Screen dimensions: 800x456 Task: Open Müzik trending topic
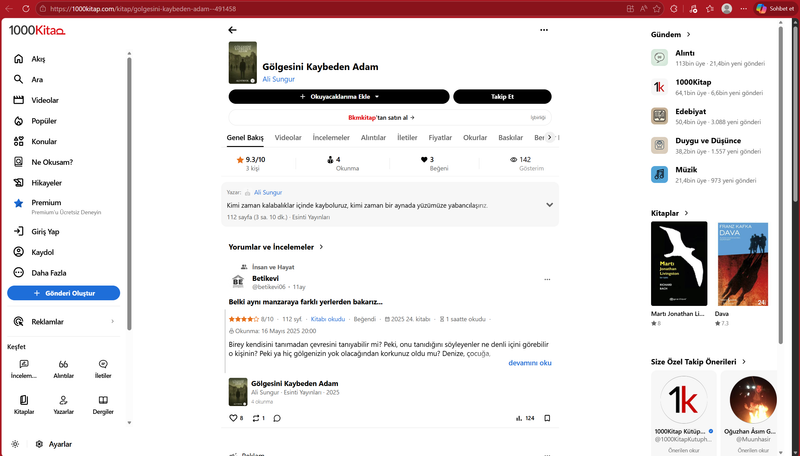click(x=686, y=170)
